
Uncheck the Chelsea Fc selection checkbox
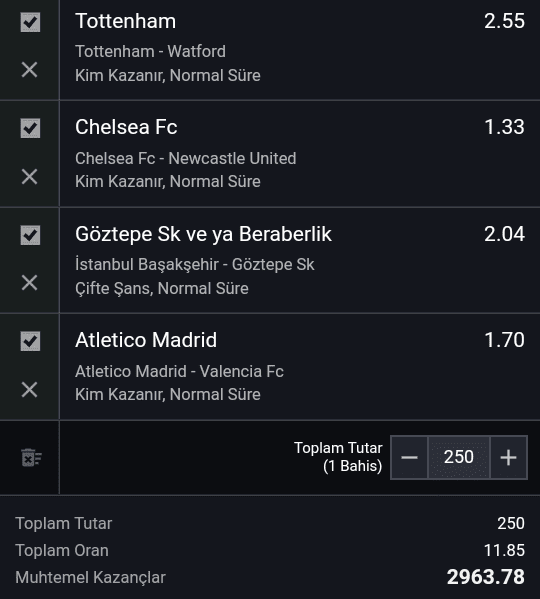point(30,128)
